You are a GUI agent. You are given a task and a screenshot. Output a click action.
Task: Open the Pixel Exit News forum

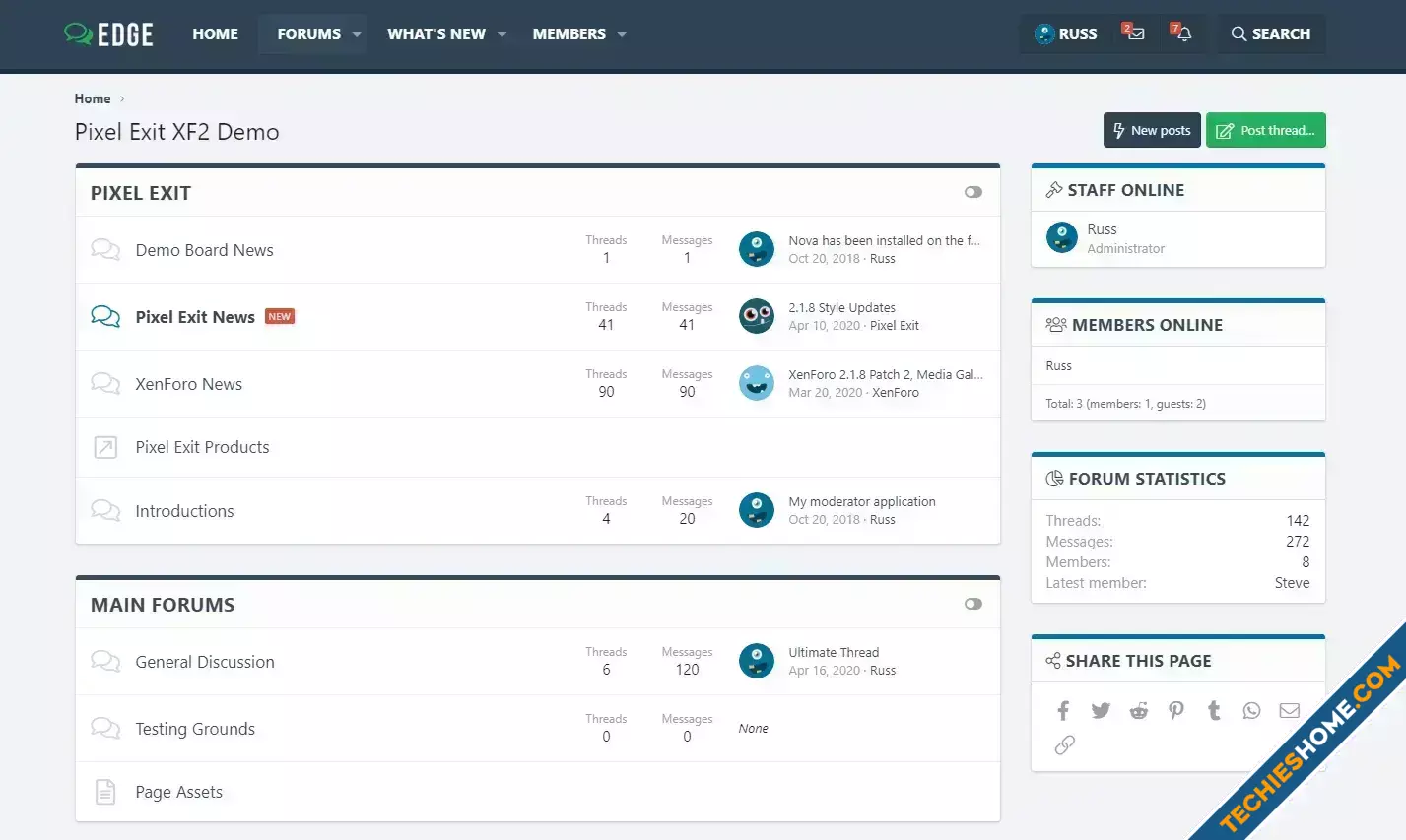195,317
